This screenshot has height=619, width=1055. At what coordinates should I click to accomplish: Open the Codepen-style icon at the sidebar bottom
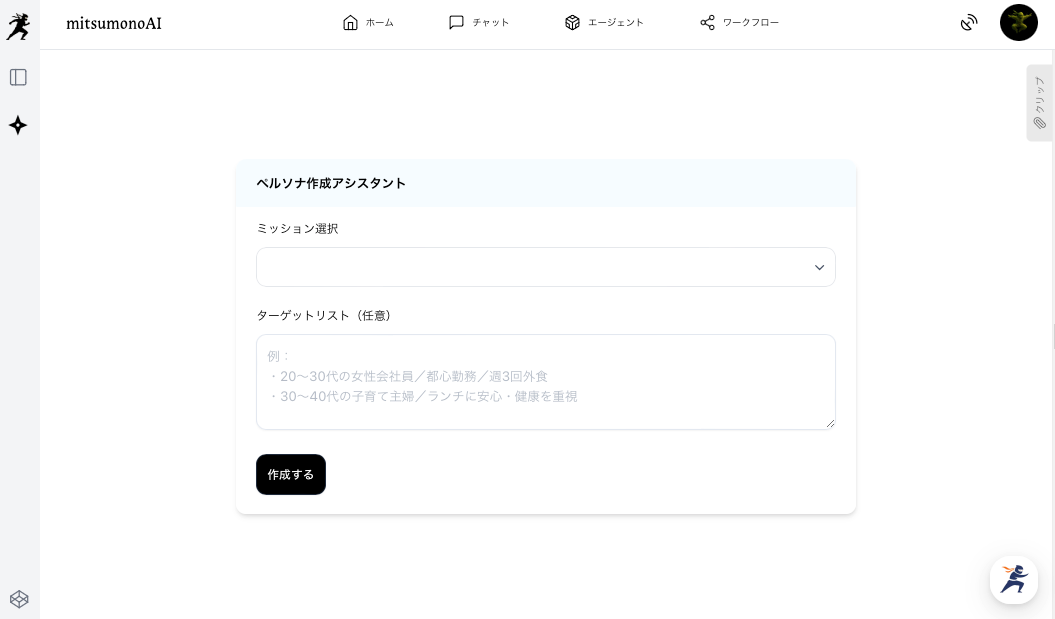(x=19, y=599)
